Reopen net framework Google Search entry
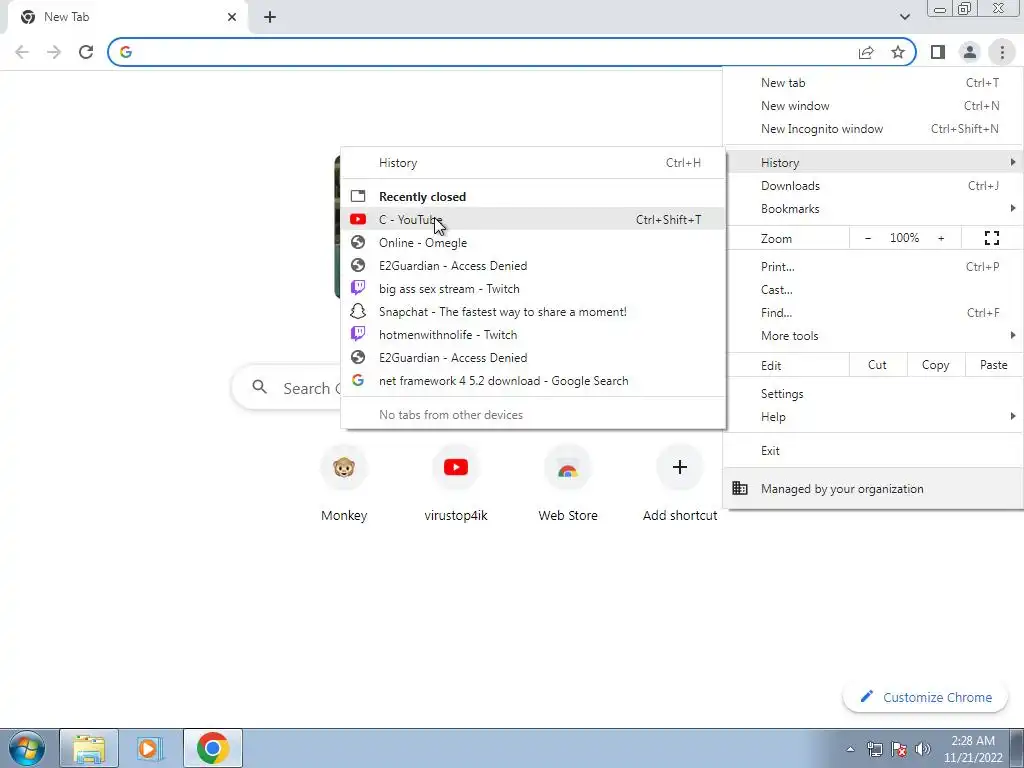 tap(533, 381)
